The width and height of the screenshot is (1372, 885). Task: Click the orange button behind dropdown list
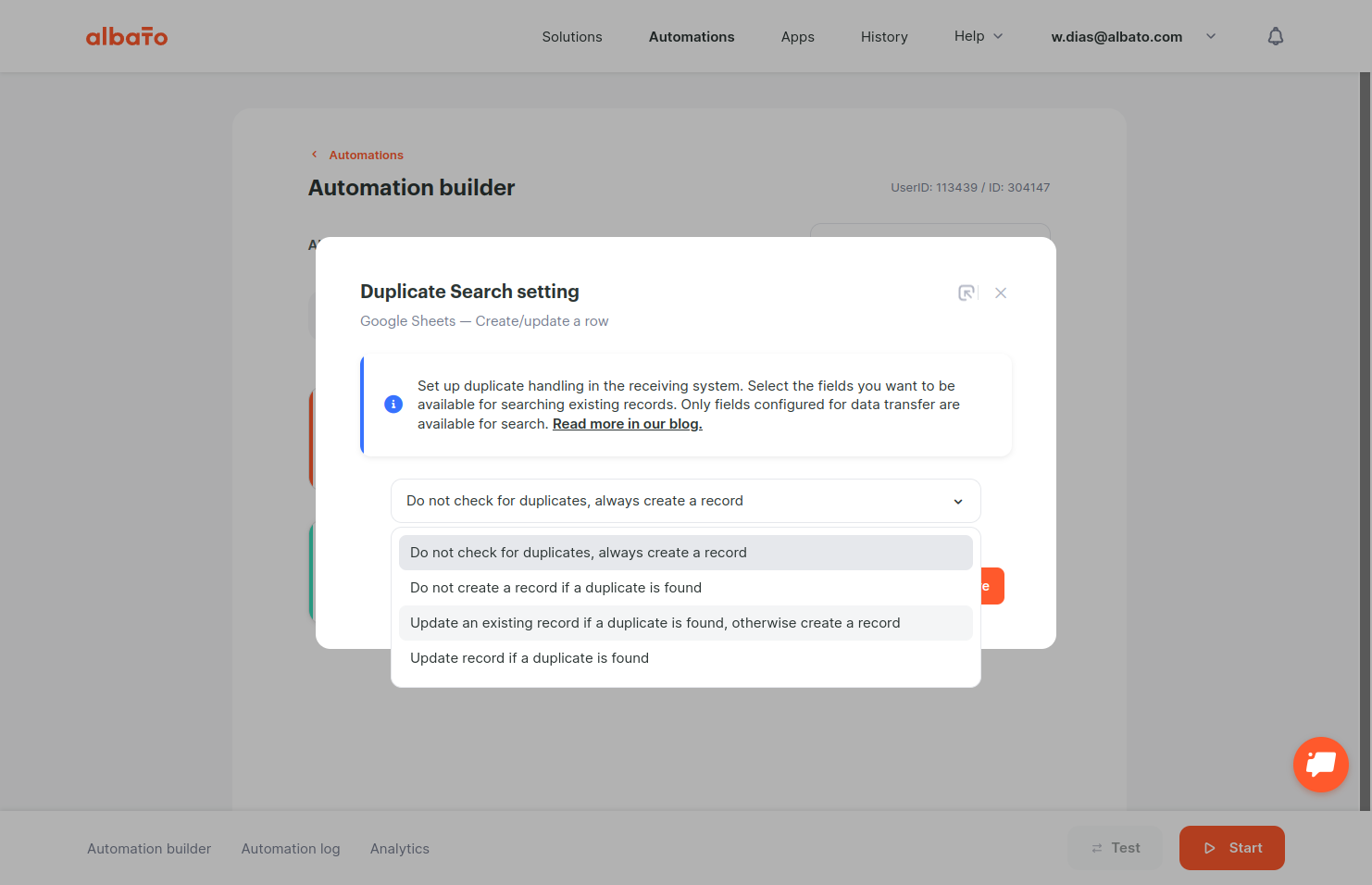pyautogui.click(x=992, y=586)
